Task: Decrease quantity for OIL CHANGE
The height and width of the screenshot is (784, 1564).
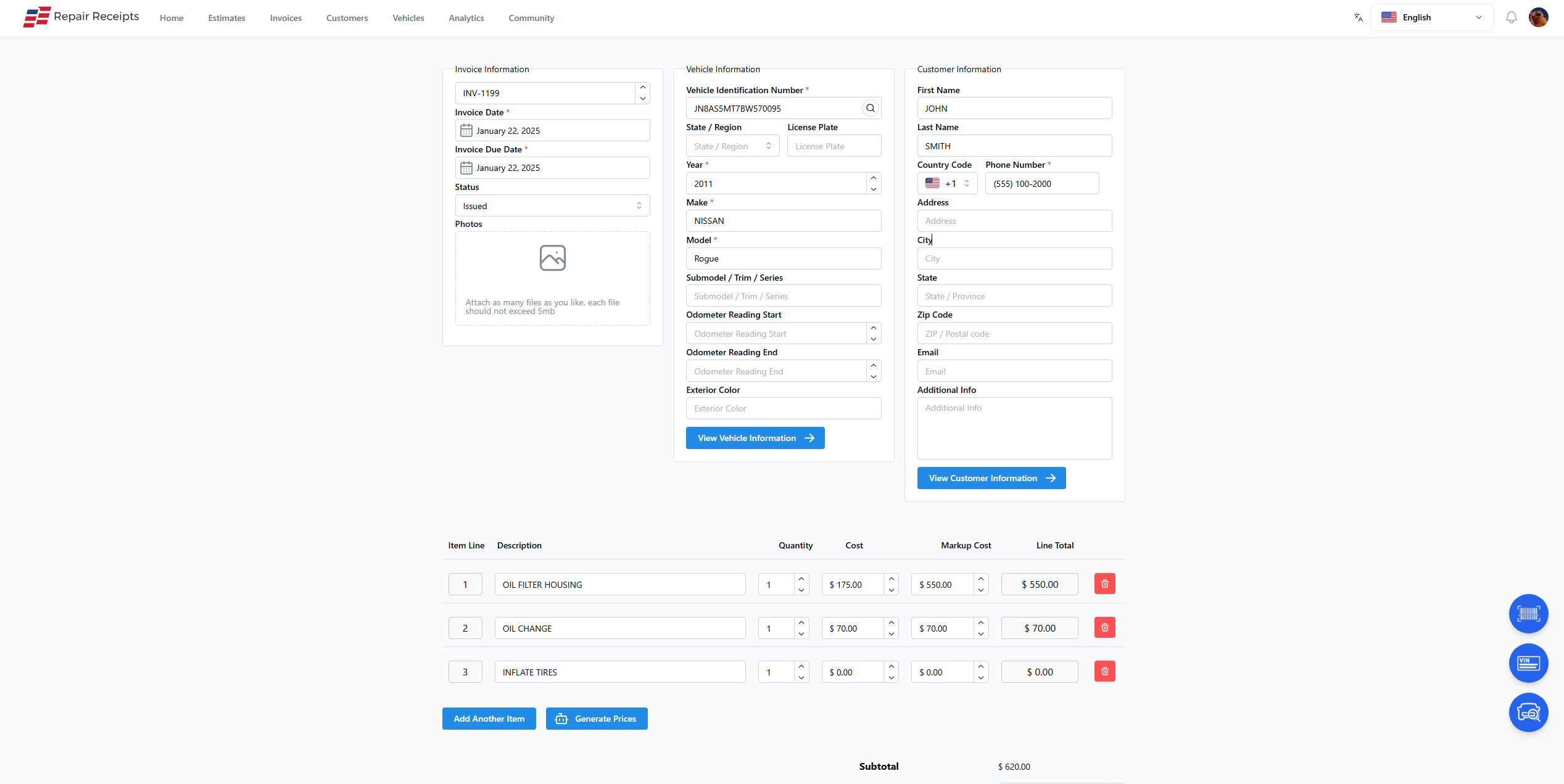Action: tap(801, 633)
